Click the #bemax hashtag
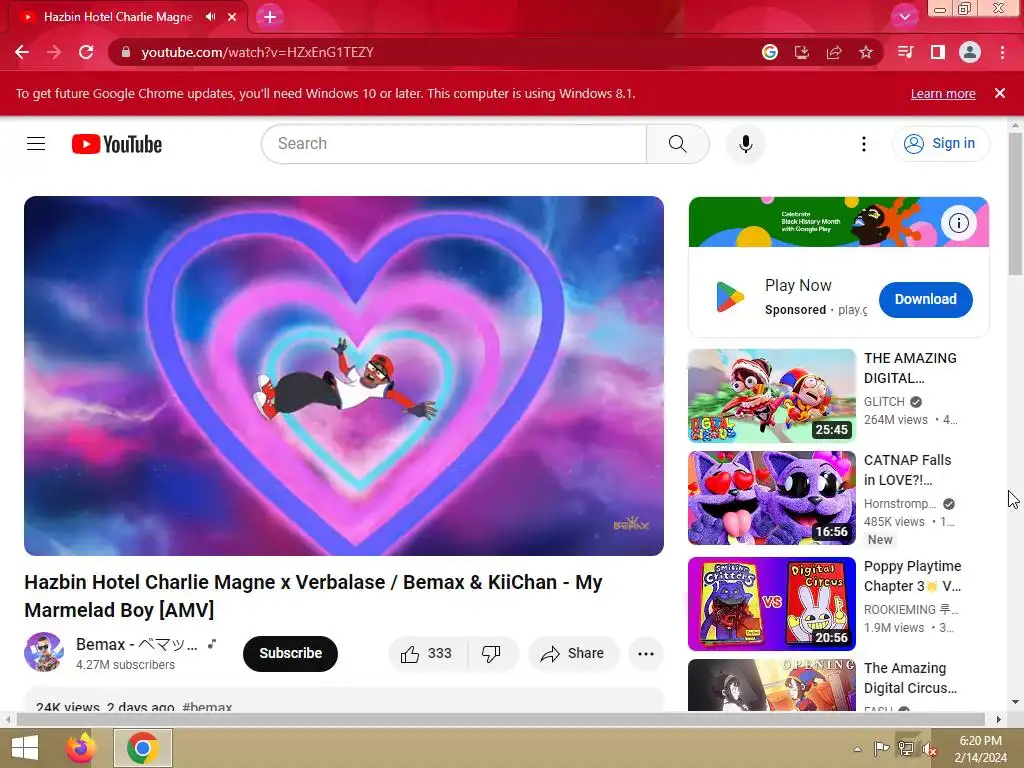This screenshot has height=768, width=1024. tap(207, 707)
